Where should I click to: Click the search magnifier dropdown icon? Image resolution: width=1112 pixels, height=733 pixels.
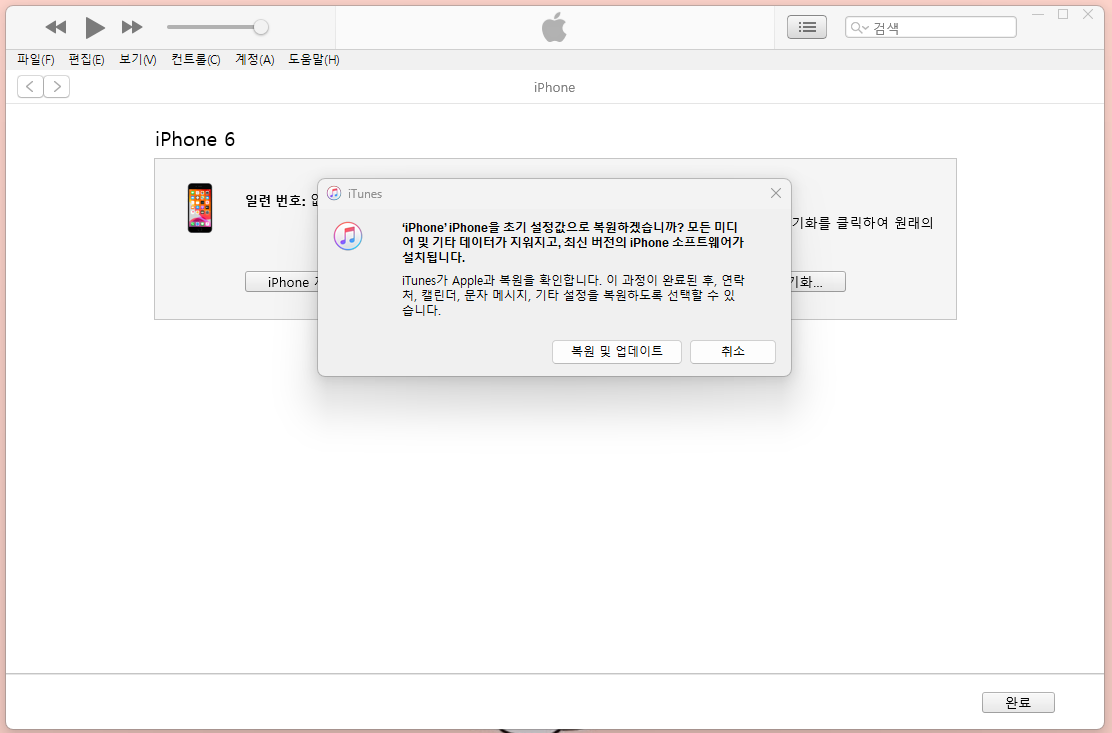point(860,28)
